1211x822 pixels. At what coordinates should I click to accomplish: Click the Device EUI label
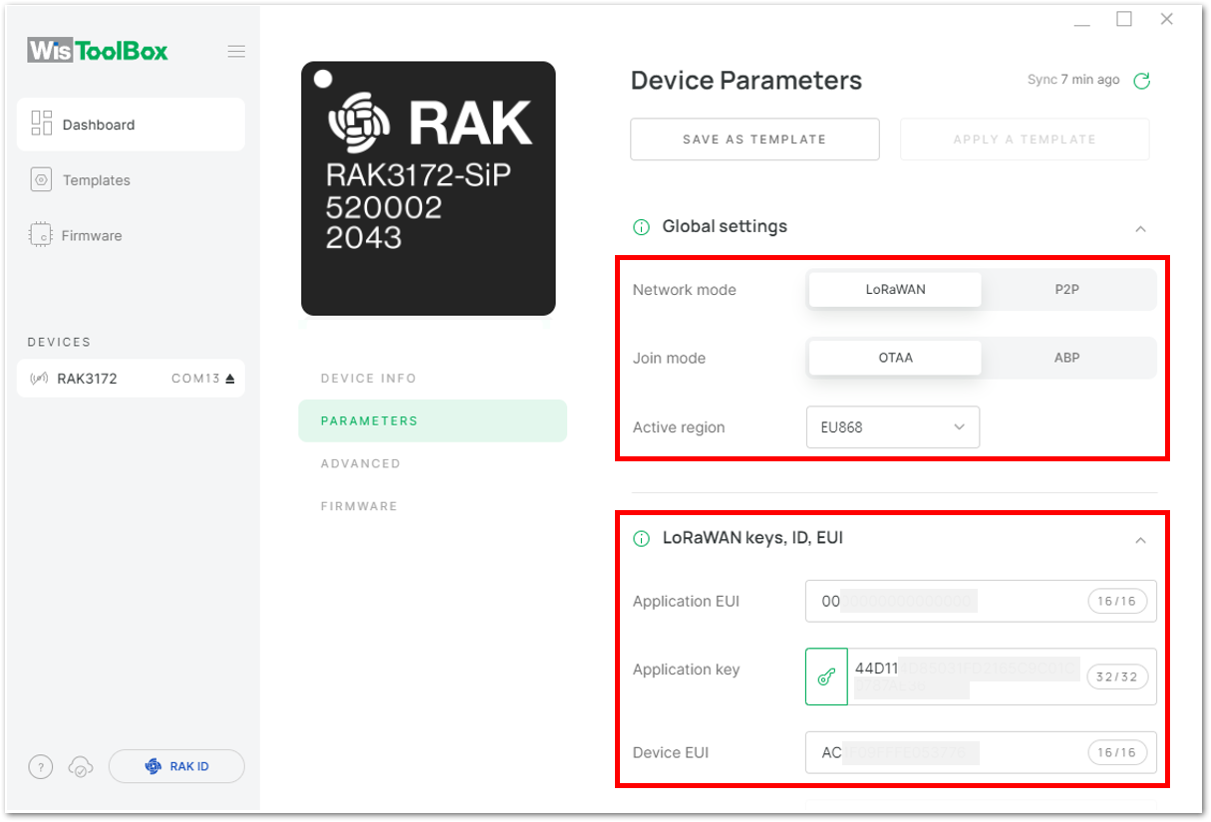pyautogui.click(x=671, y=753)
